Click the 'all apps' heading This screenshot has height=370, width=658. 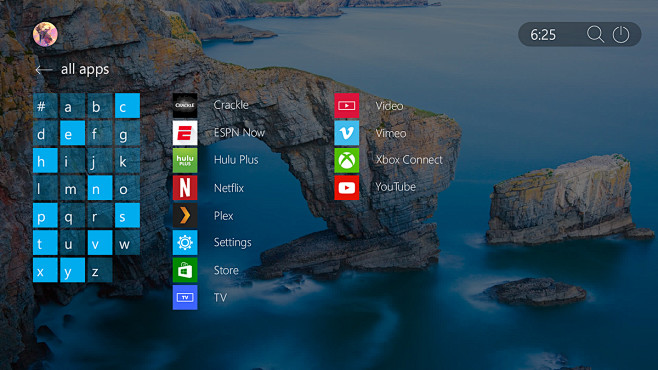coord(85,69)
